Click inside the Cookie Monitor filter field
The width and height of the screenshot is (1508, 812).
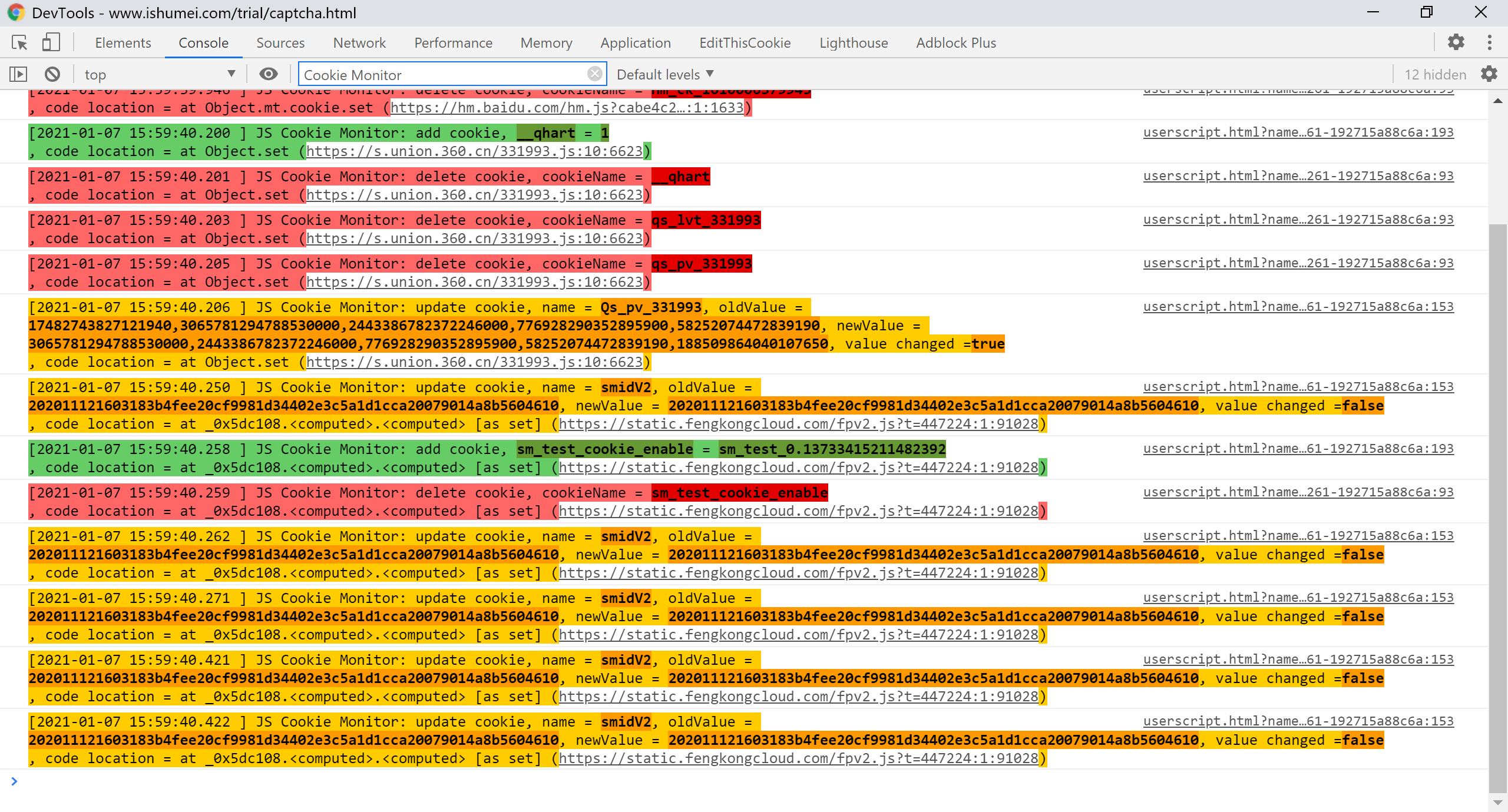pos(448,74)
